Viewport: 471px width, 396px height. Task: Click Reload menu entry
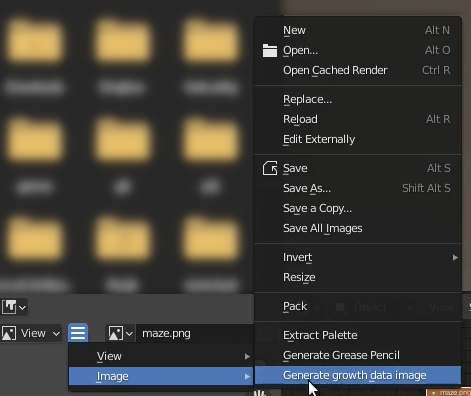(358, 119)
